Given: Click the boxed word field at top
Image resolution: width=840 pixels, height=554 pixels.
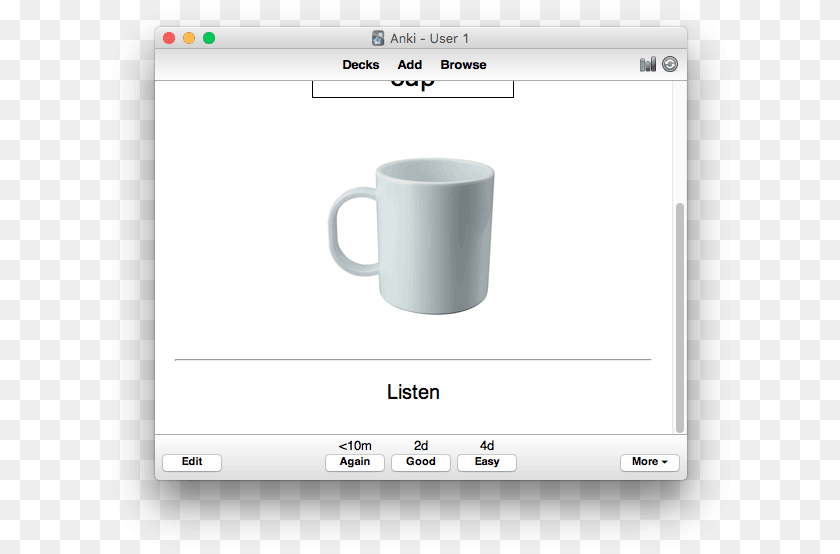Looking at the screenshot, I should [413, 89].
